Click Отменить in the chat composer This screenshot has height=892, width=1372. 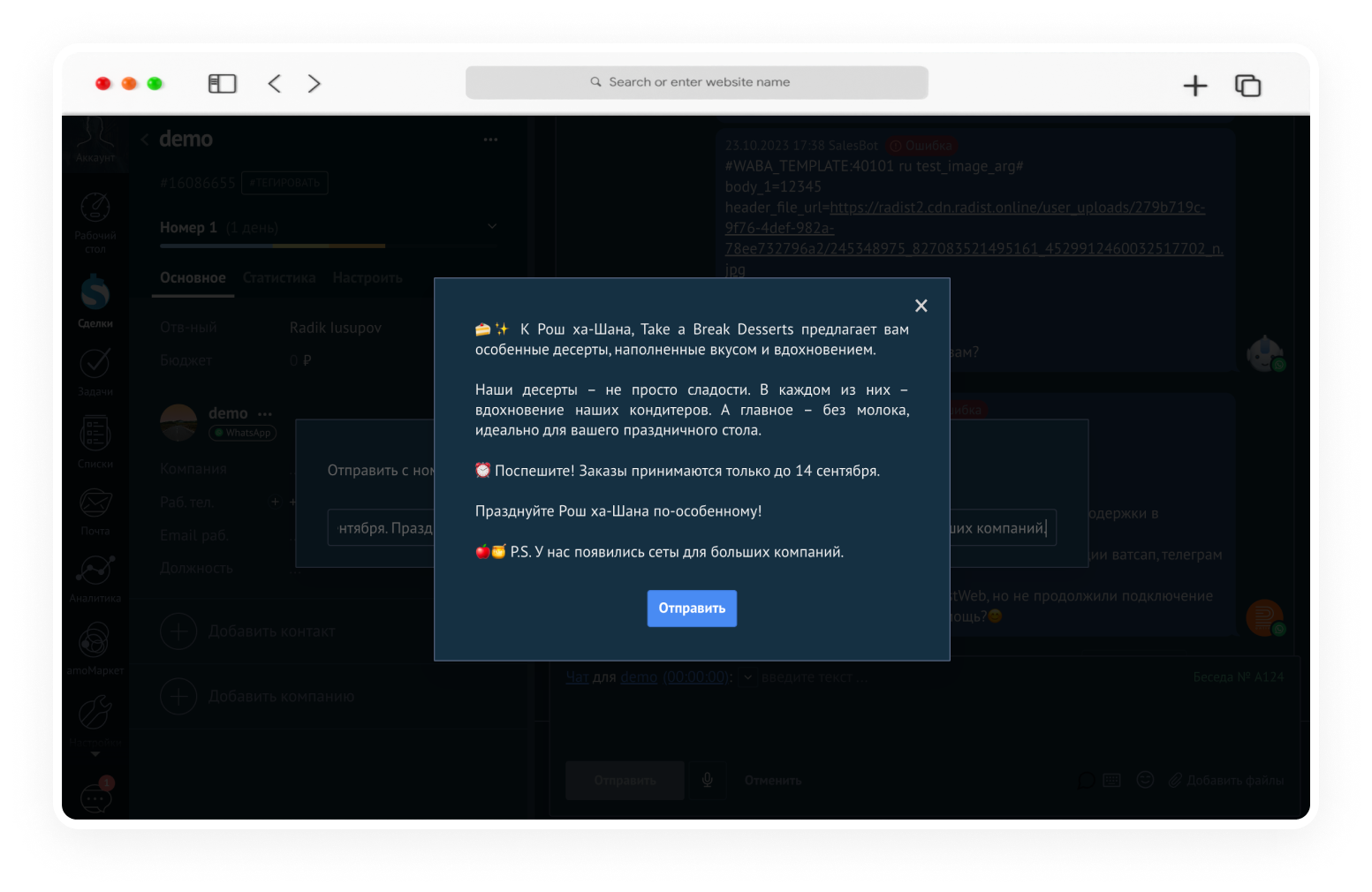pos(773,781)
